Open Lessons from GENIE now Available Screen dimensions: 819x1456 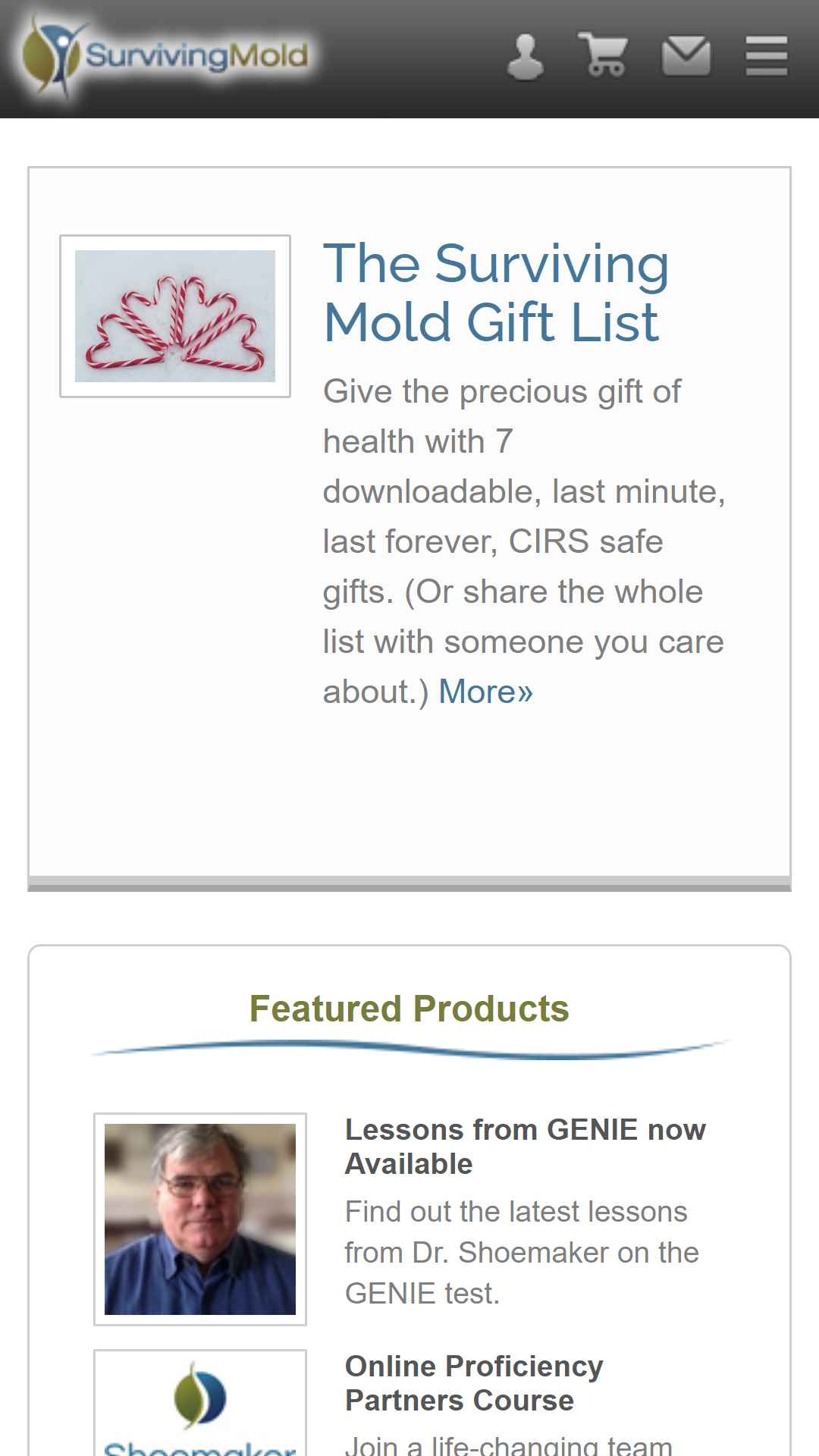(525, 1147)
